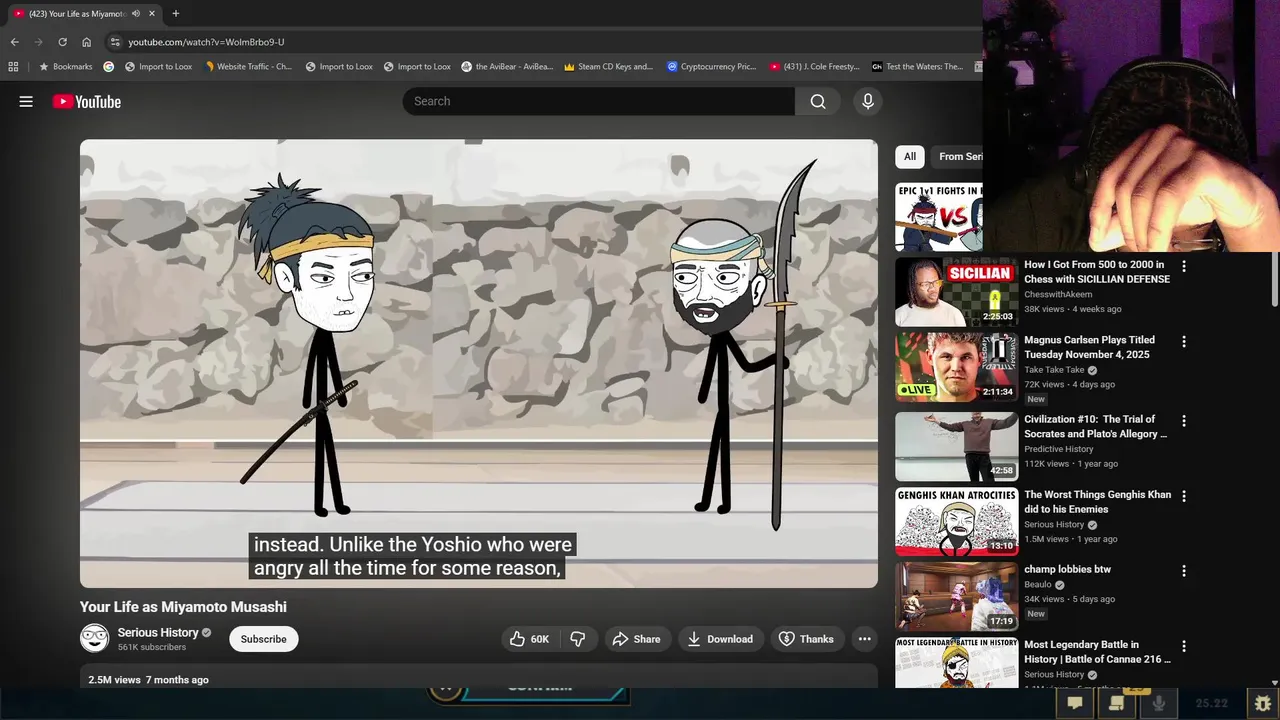Start voice search with microphone icon
The height and width of the screenshot is (720, 1280).
pyautogui.click(x=867, y=101)
